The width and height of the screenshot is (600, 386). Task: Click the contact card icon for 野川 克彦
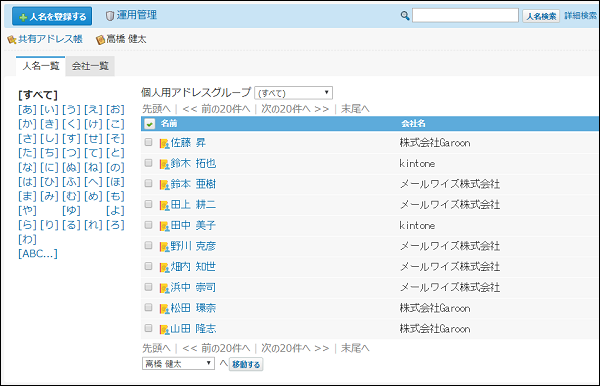pos(165,247)
